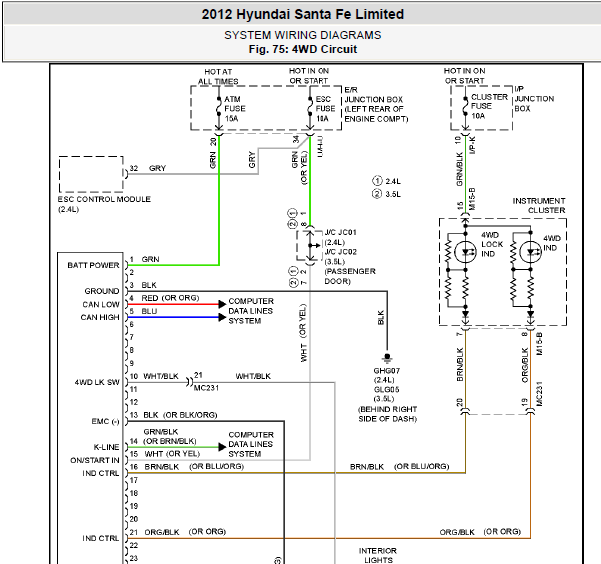Click the MC231 connector symbol at pin 21
601x564 pixels.
[x=189, y=382]
